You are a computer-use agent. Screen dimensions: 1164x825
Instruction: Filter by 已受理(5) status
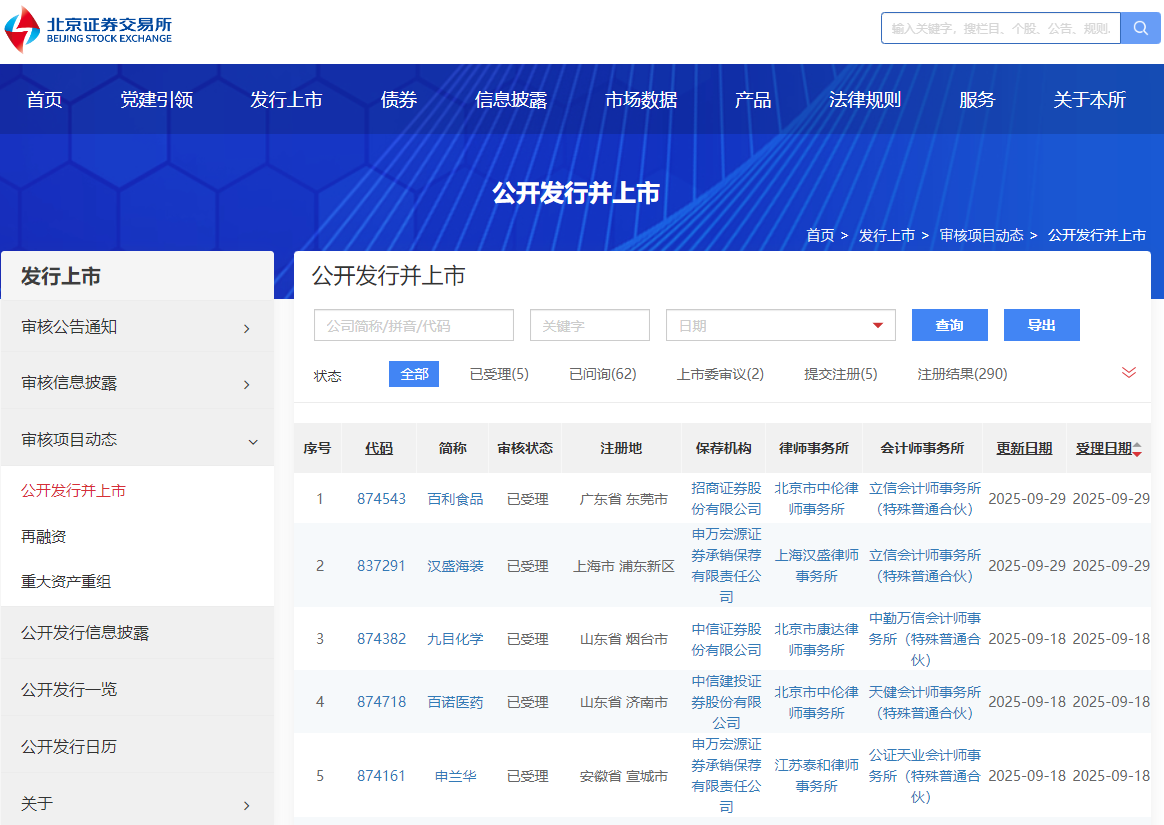pyautogui.click(x=499, y=374)
